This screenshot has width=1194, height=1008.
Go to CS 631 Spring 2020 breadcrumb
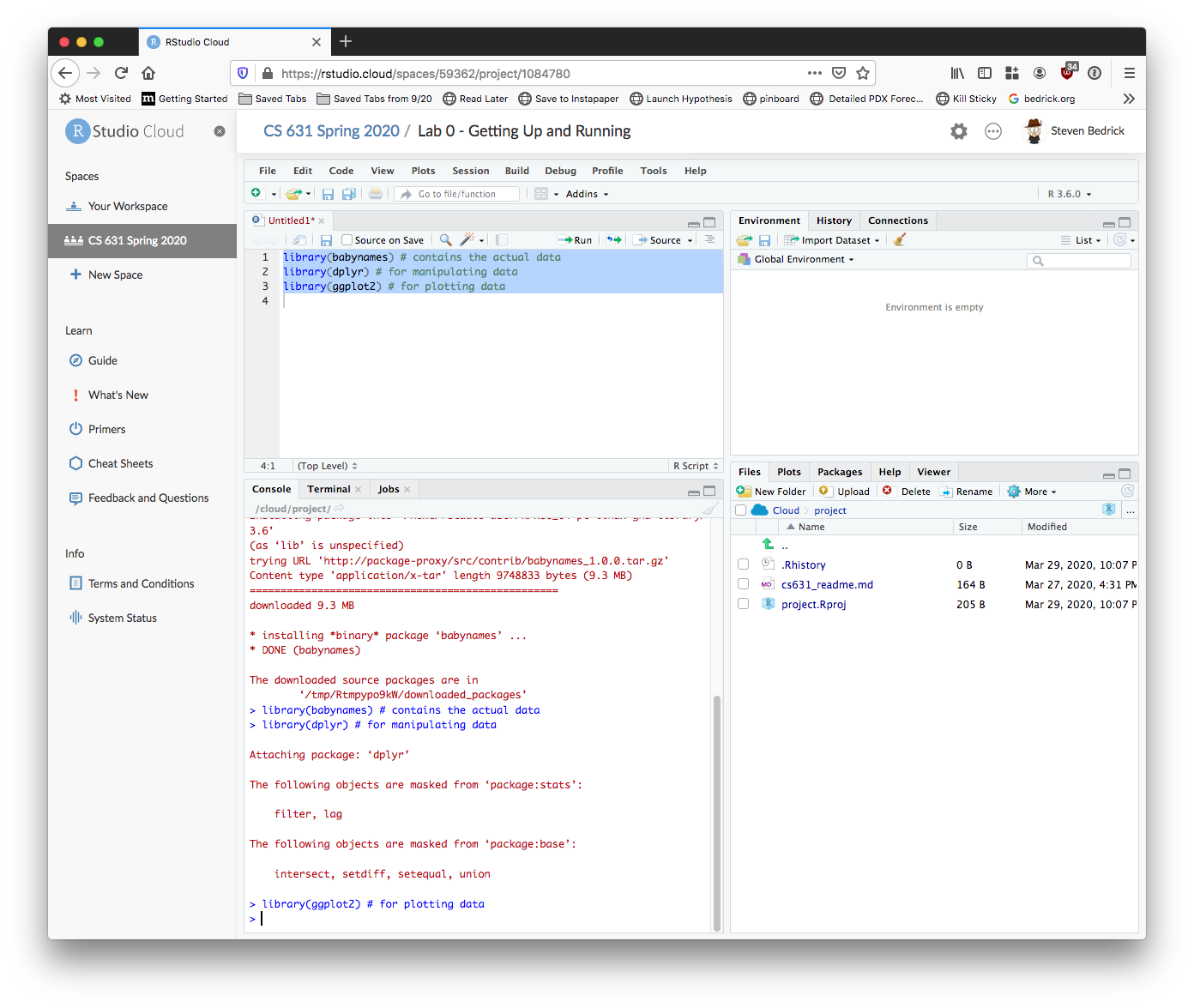tap(331, 131)
